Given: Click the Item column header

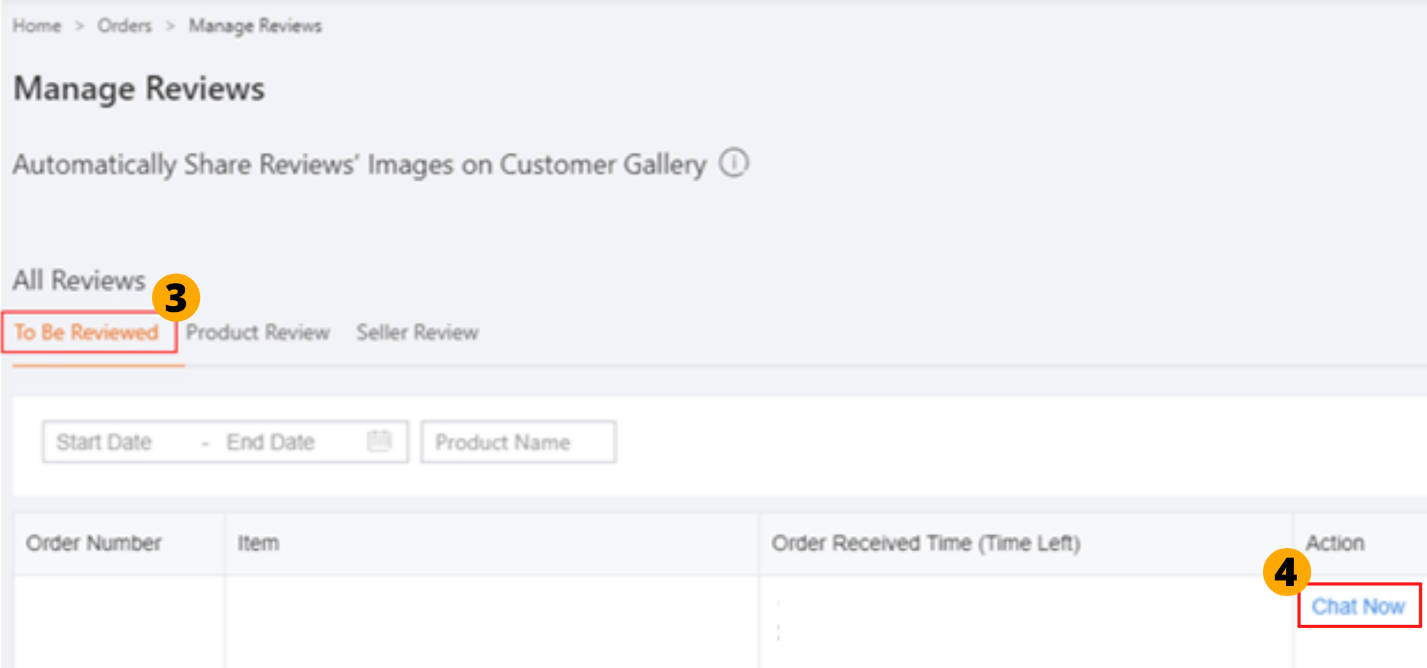Looking at the screenshot, I should [258, 543].
